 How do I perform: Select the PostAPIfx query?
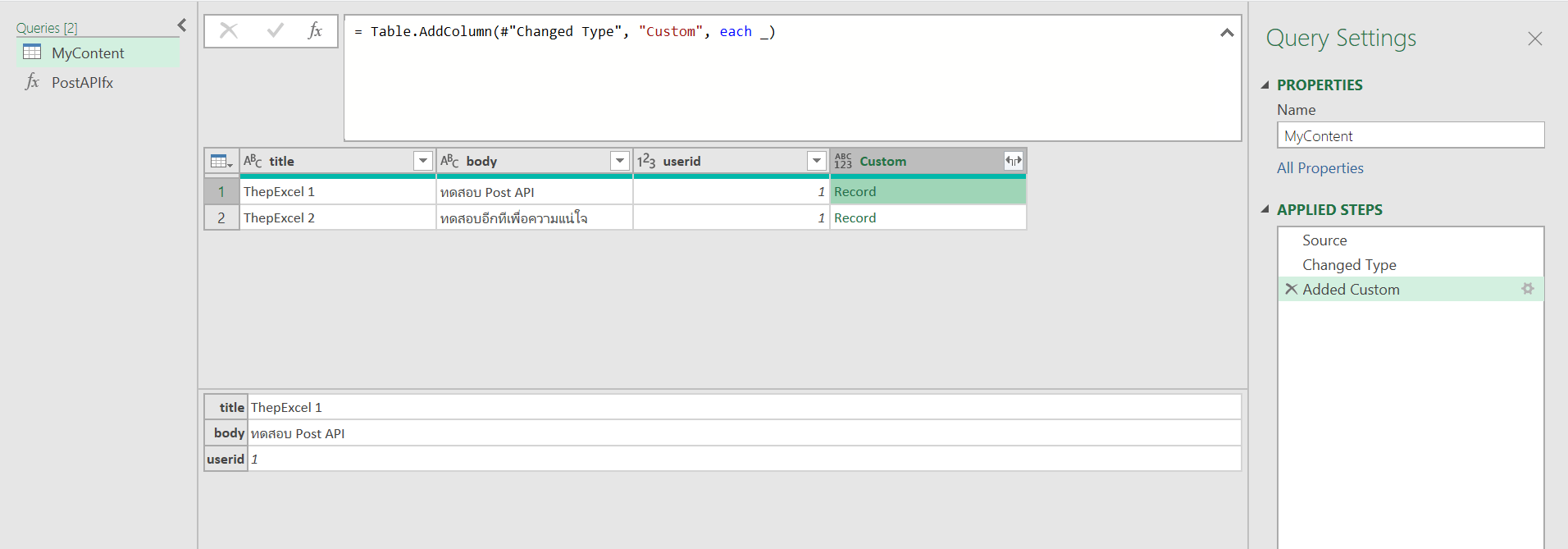tap(82, 83)
